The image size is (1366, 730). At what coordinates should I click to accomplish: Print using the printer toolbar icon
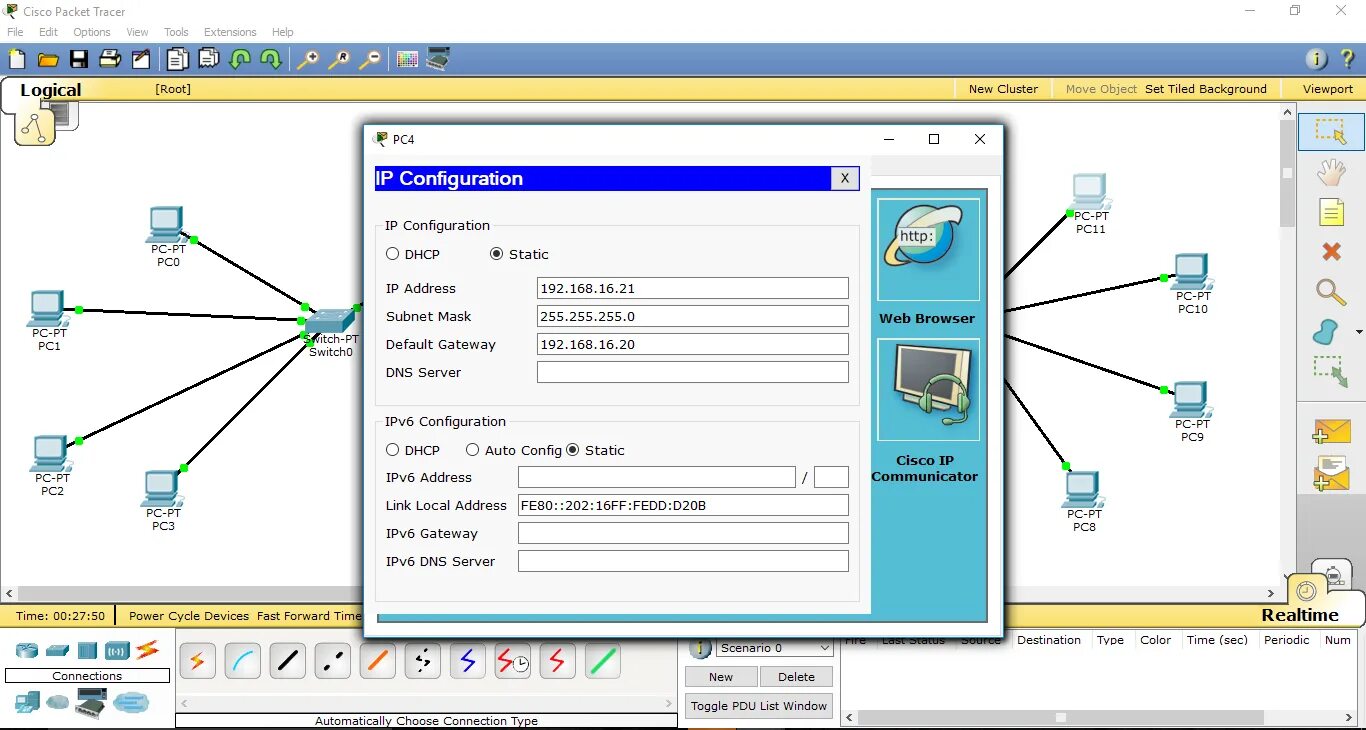click(110, 60)
